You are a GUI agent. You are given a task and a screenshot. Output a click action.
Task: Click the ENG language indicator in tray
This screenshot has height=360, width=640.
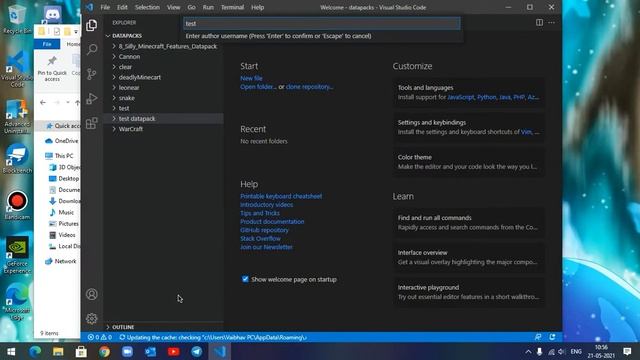point(576,351)
